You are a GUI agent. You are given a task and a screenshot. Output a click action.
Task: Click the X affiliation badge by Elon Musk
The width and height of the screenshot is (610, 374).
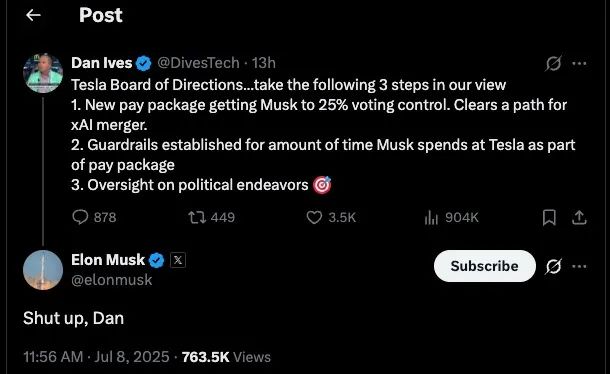(x=178, y=260)
